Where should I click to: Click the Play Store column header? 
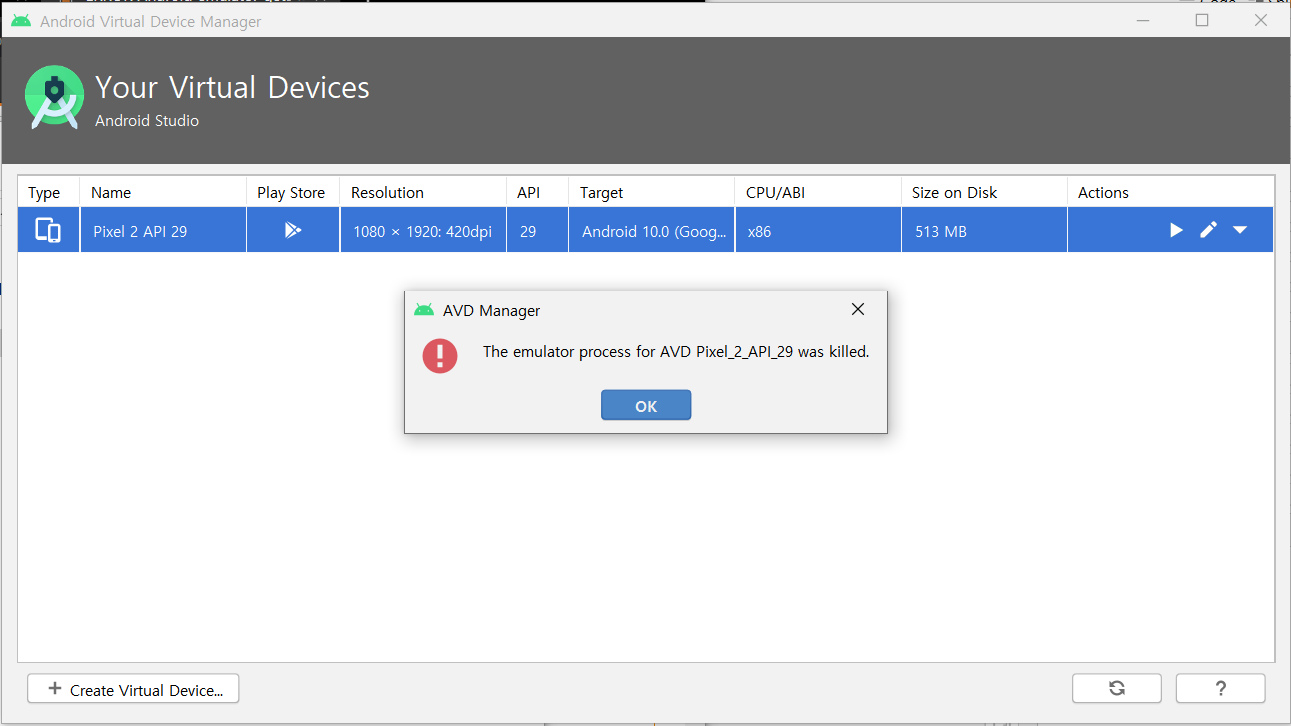click(x=293, y=192)
